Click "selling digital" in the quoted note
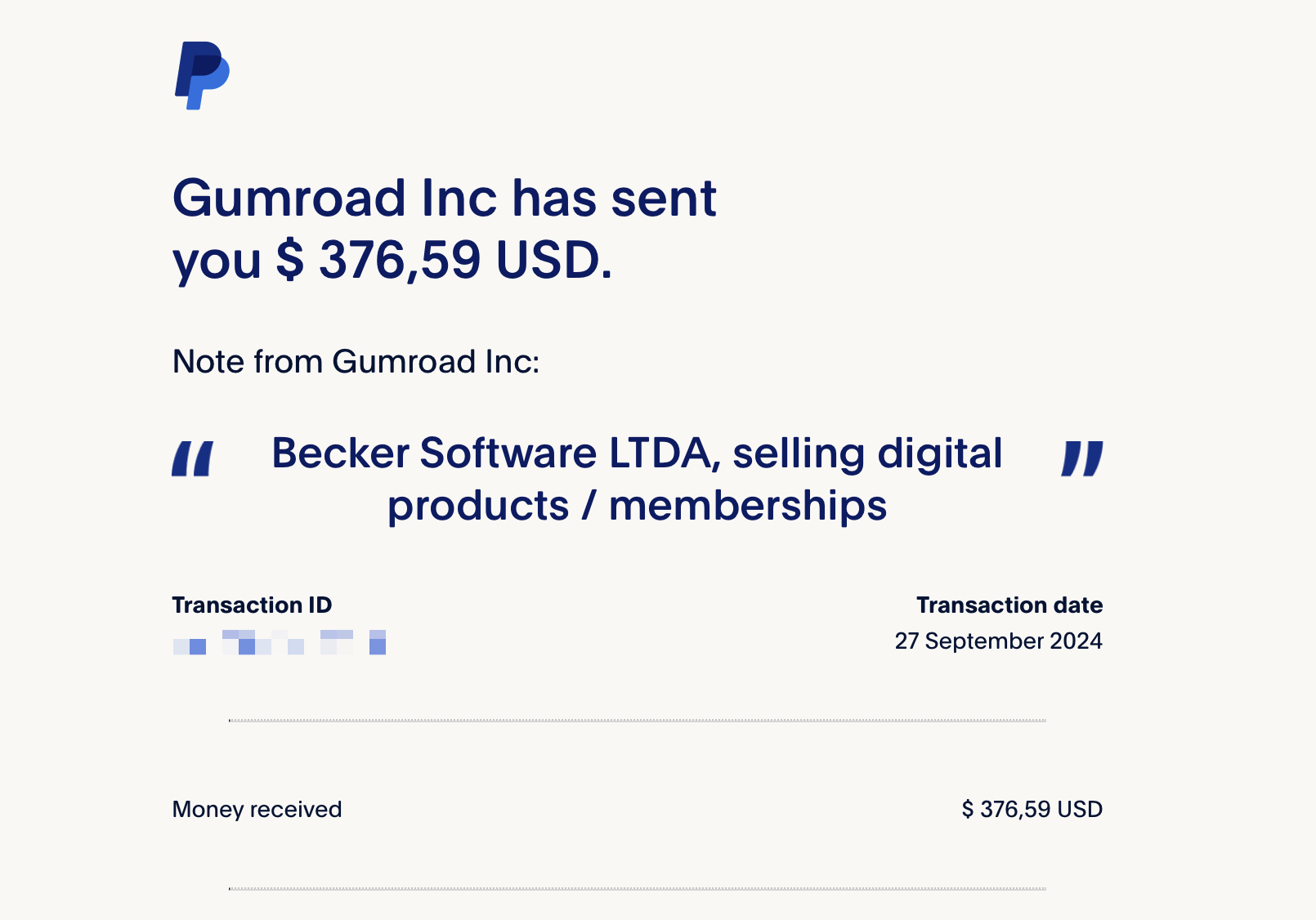1316x920 pixels. click(866, 453)
